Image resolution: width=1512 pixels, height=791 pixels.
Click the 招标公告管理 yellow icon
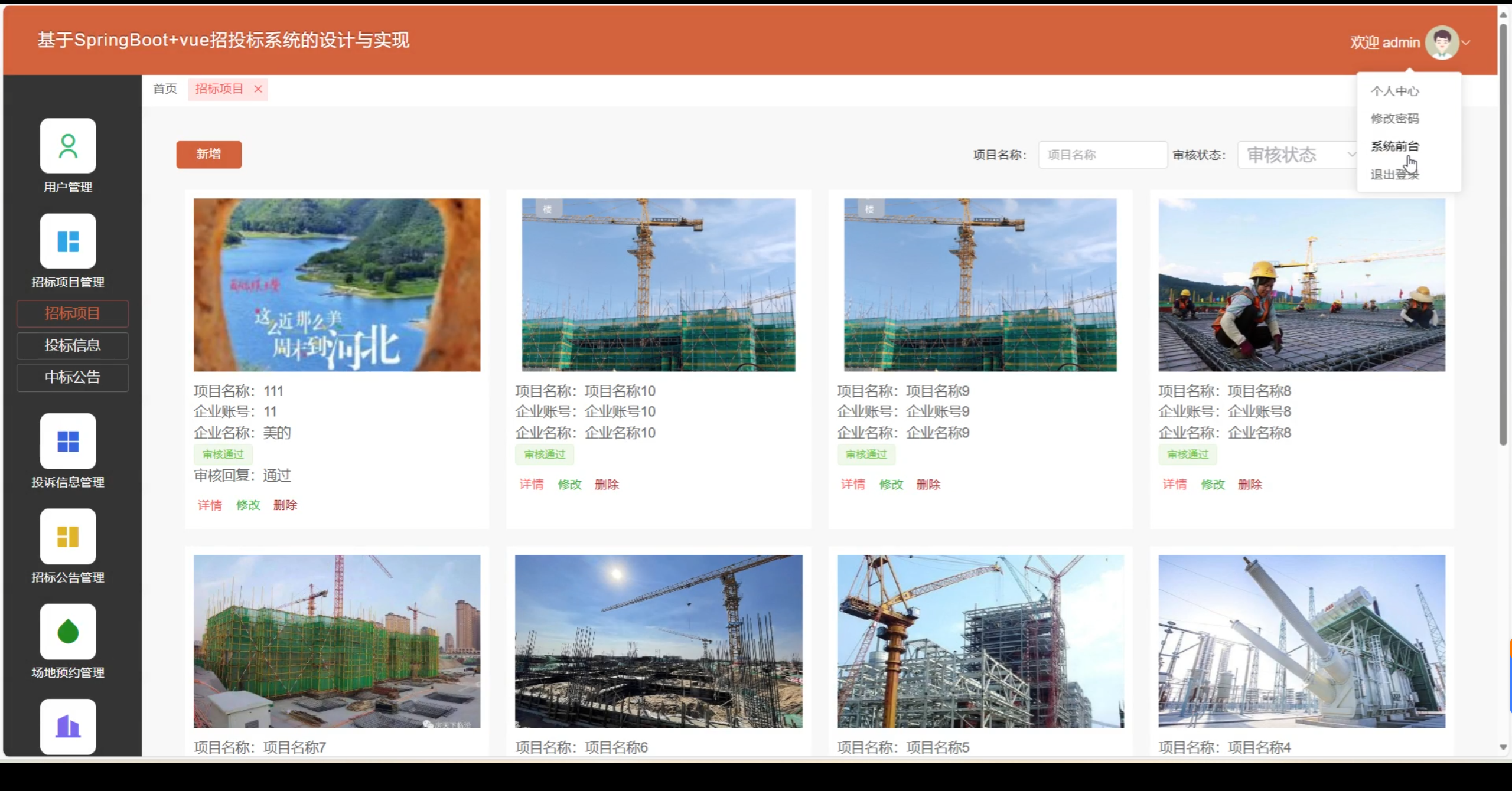[68, 536]
